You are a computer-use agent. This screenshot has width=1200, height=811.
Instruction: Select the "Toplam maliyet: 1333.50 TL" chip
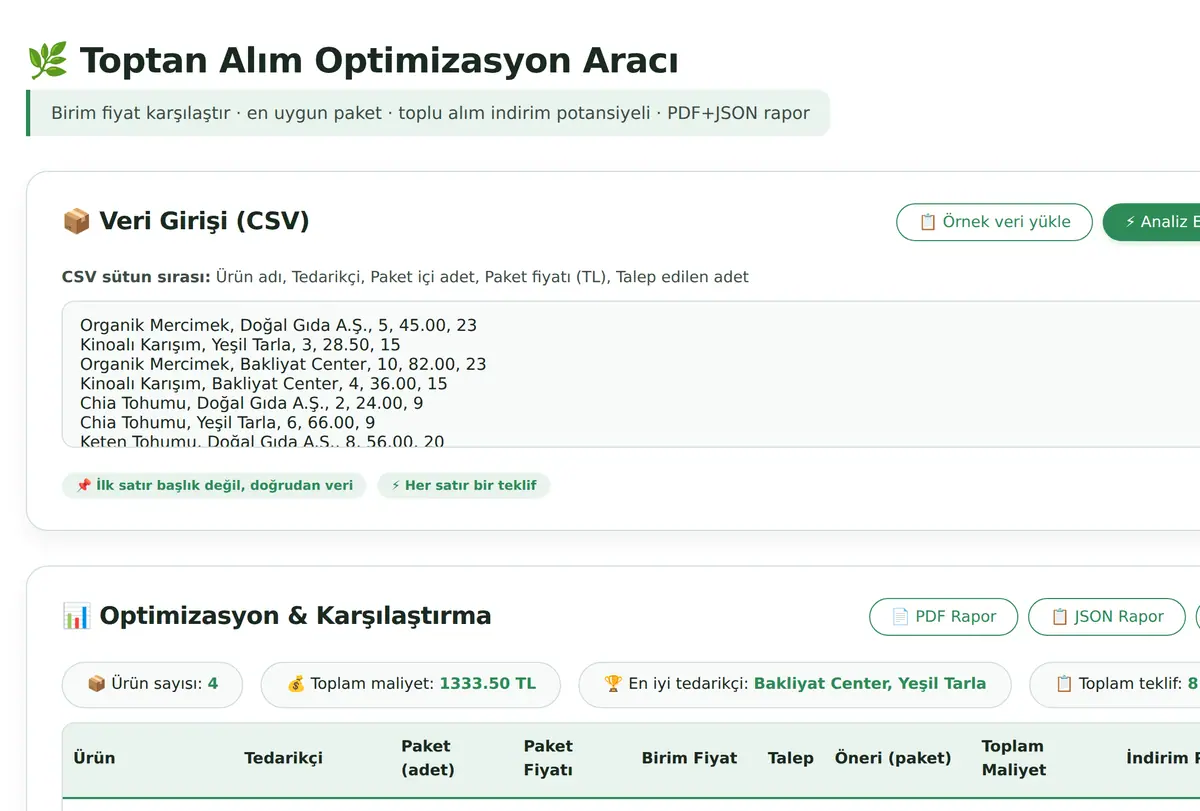click(x=411, y=685)
